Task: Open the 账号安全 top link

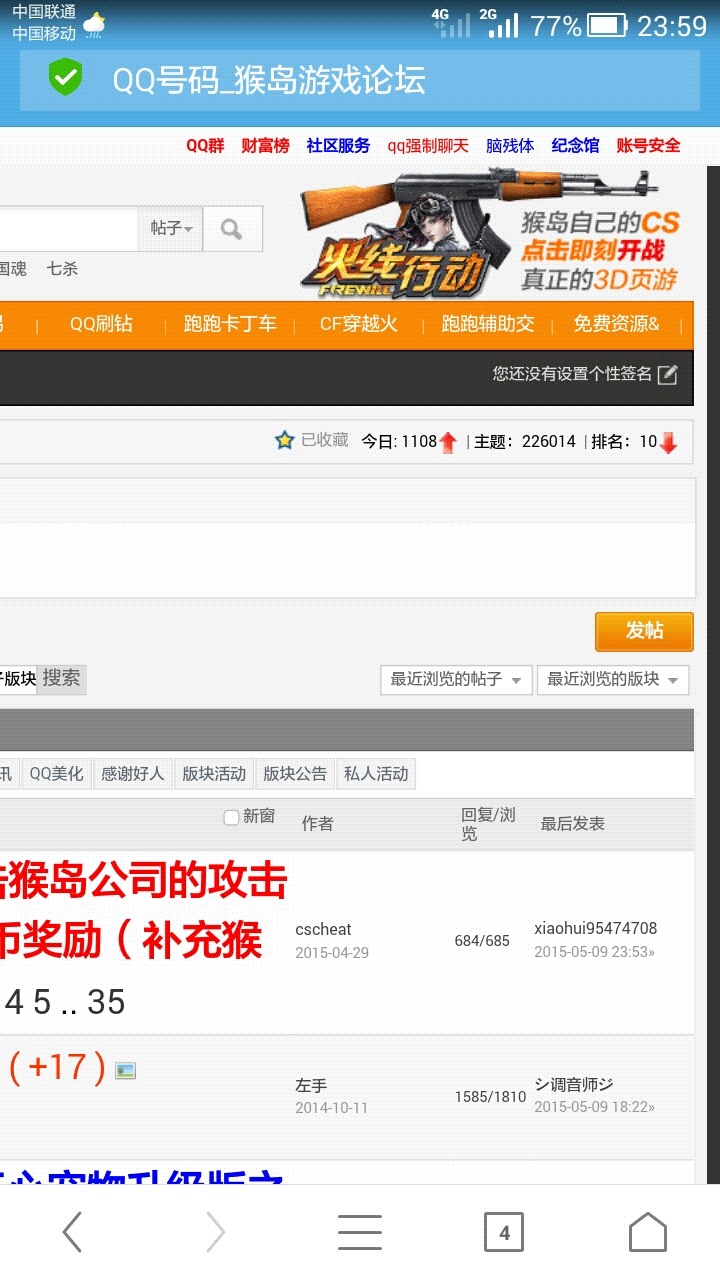Action: [x=648, y=146]
